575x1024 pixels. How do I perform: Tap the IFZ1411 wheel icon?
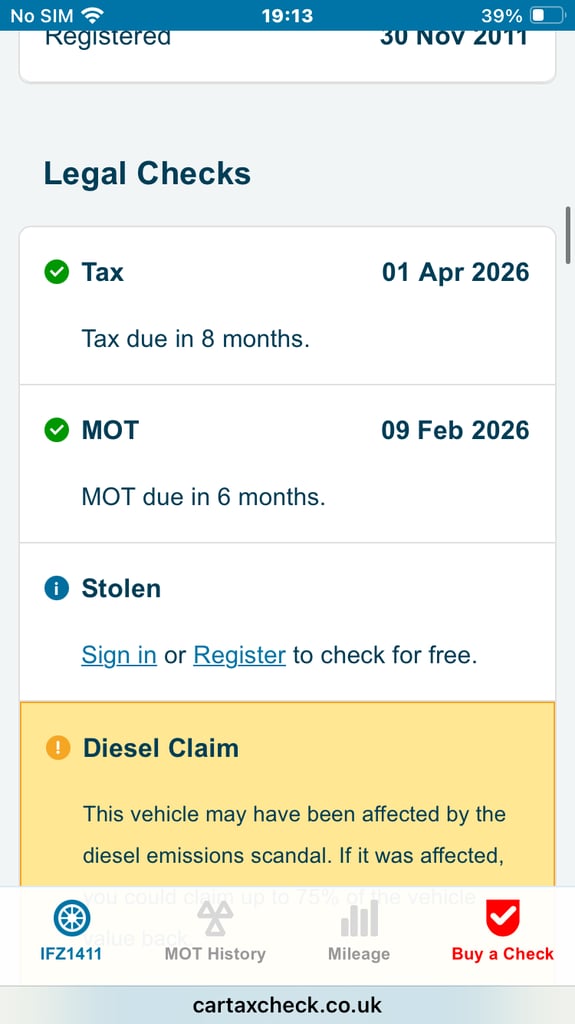point(71,918)
